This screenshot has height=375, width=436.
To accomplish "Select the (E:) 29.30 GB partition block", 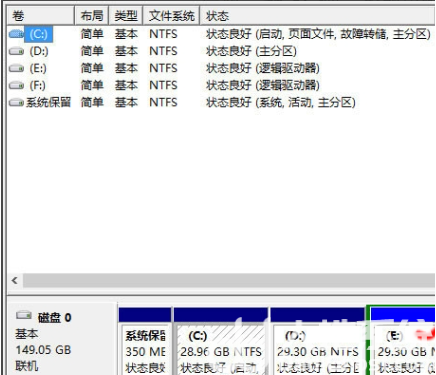I will pyautogui.click(x=402, y=341).
